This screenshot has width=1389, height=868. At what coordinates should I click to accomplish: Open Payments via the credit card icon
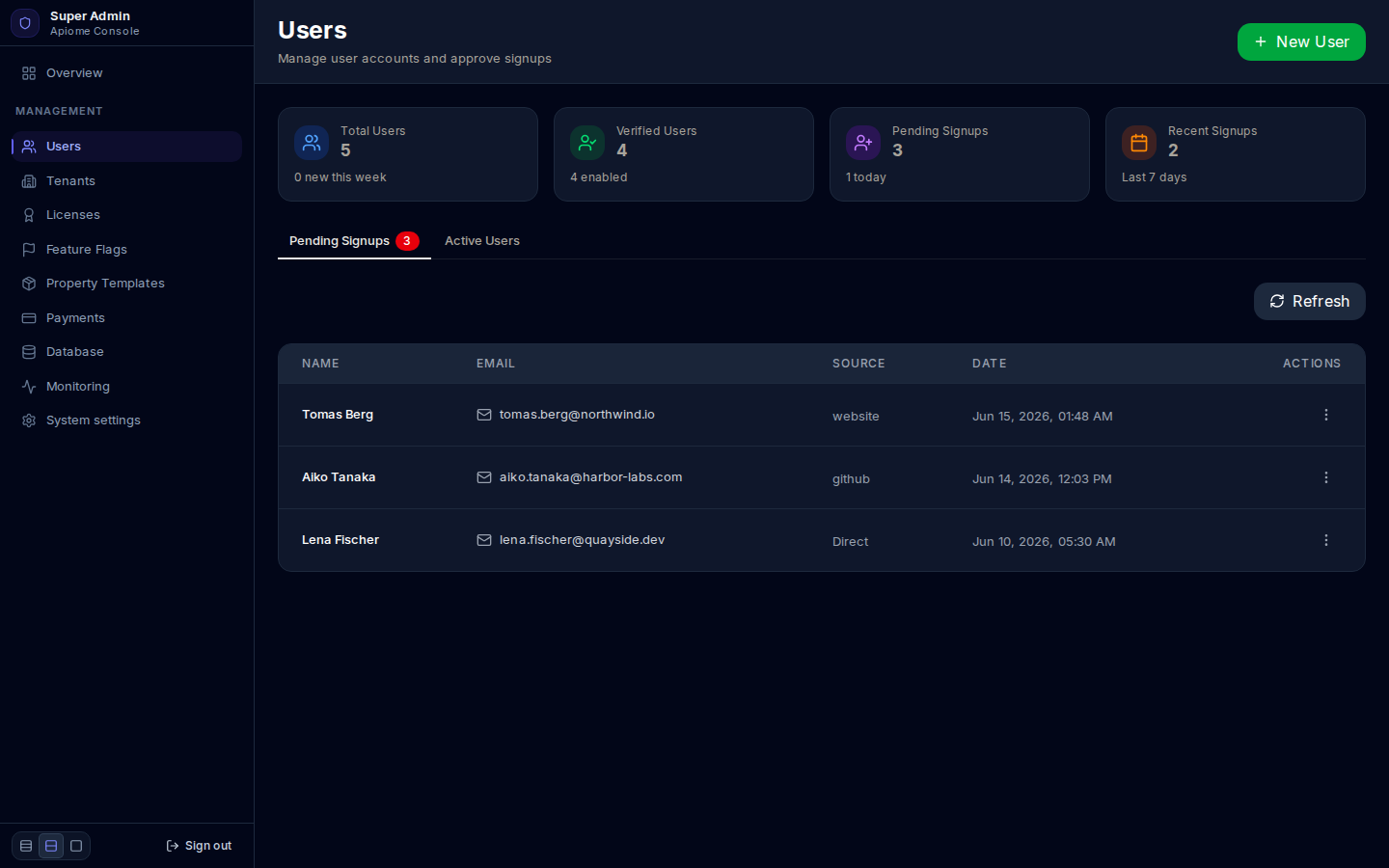[x=29, y=318]
